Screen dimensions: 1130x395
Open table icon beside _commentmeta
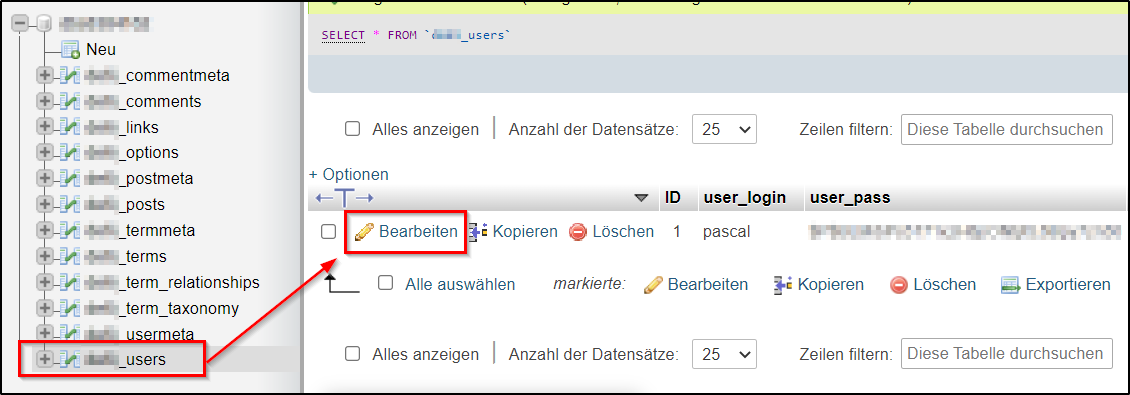pyautogui.click(x=70, y=76)
